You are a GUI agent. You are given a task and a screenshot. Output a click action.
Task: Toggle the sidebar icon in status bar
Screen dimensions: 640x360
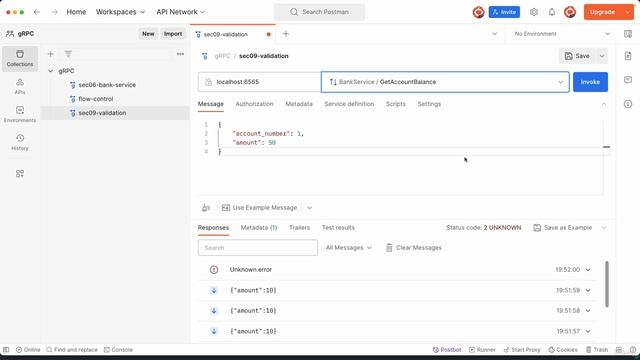coord(6,350)
